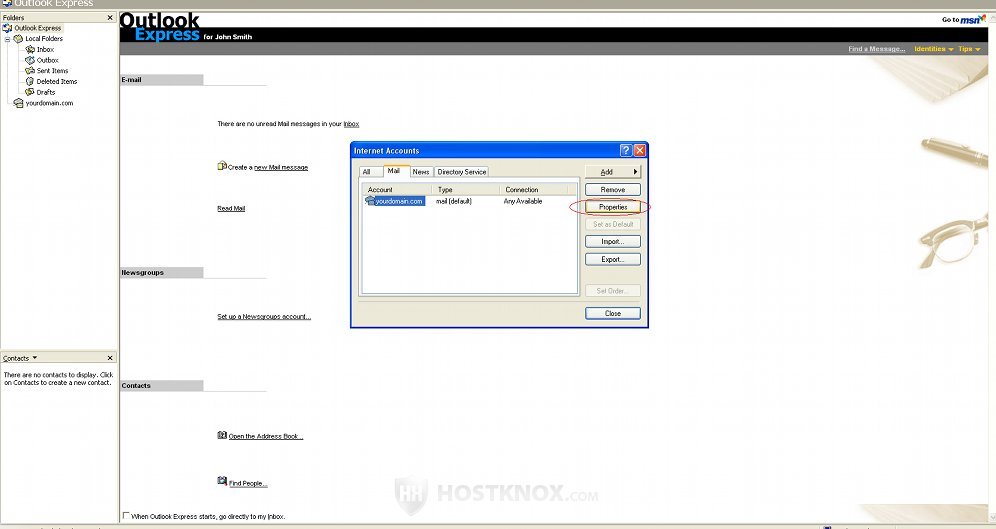Click the Address Book icon
996x529 pixels.
(x=222, y=435)
